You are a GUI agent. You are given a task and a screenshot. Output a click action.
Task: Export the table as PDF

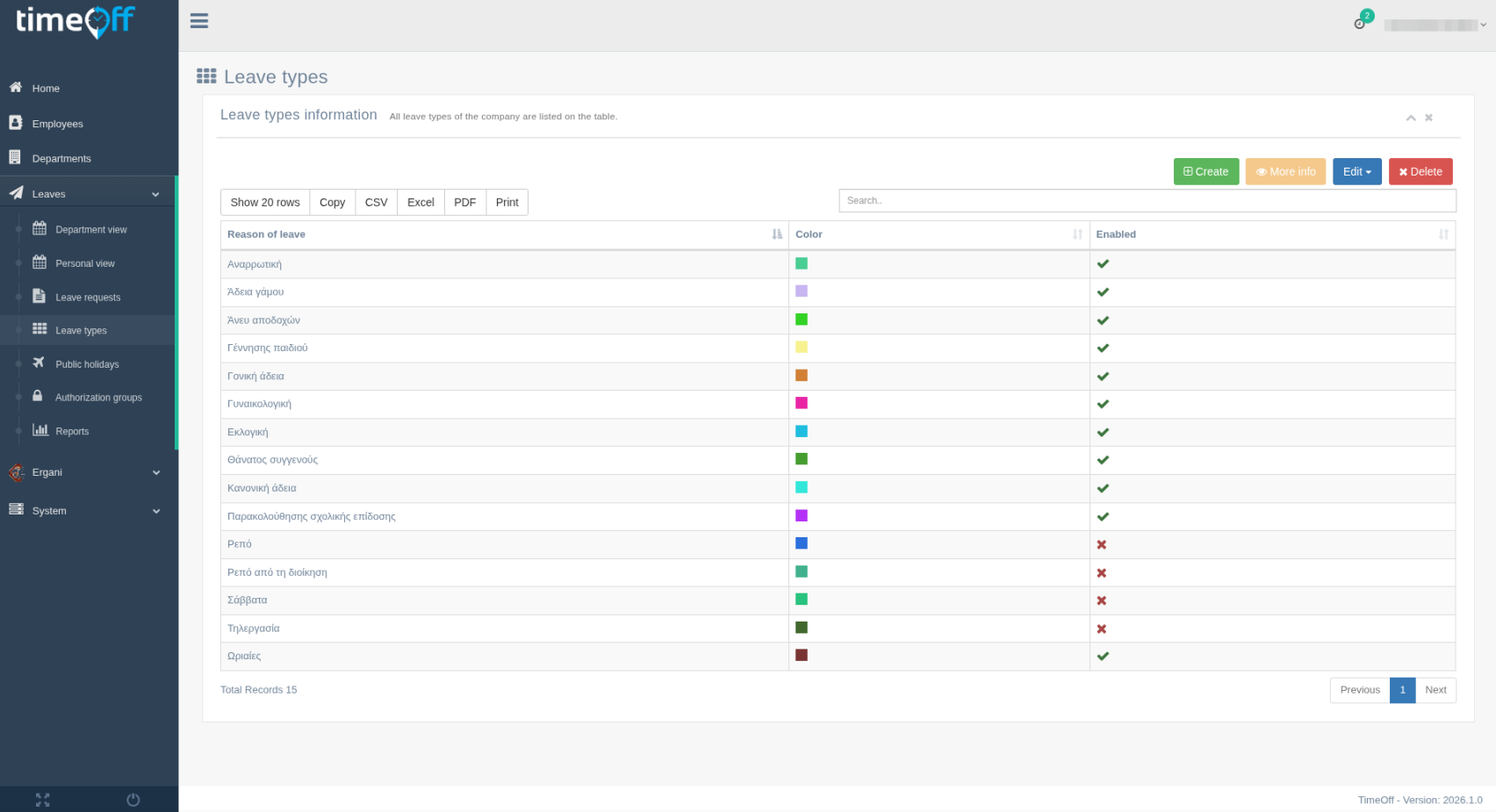point(464,202)
